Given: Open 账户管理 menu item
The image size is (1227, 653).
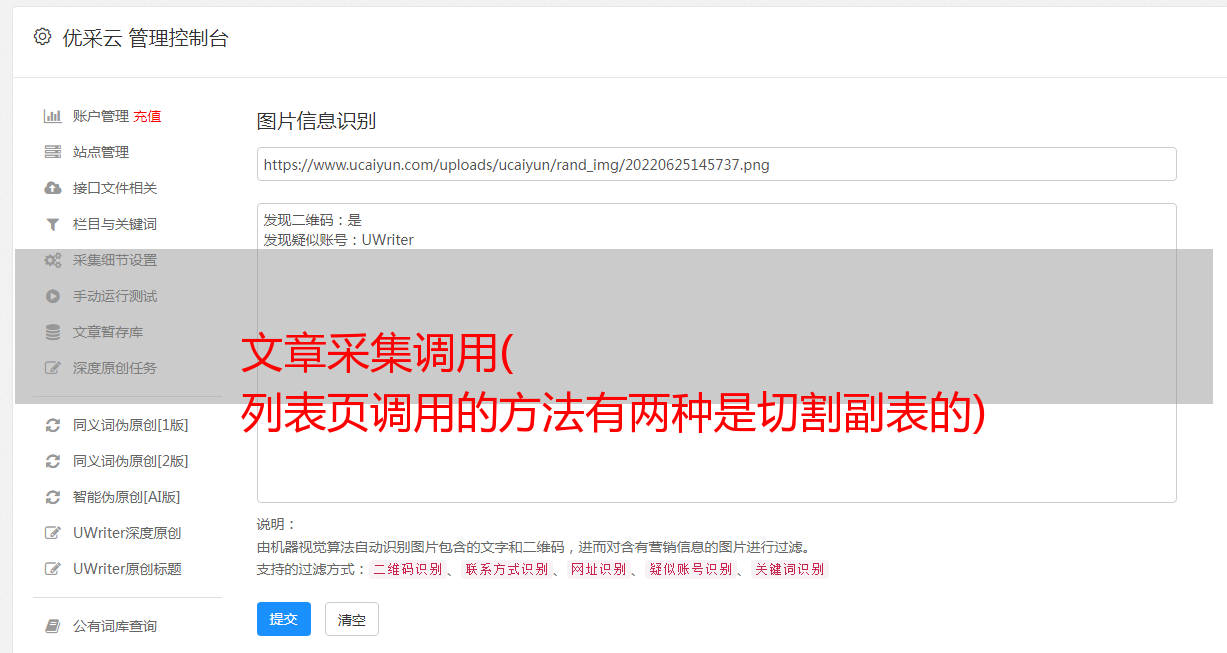Looking at the screenshot, I should coord(100,116).
